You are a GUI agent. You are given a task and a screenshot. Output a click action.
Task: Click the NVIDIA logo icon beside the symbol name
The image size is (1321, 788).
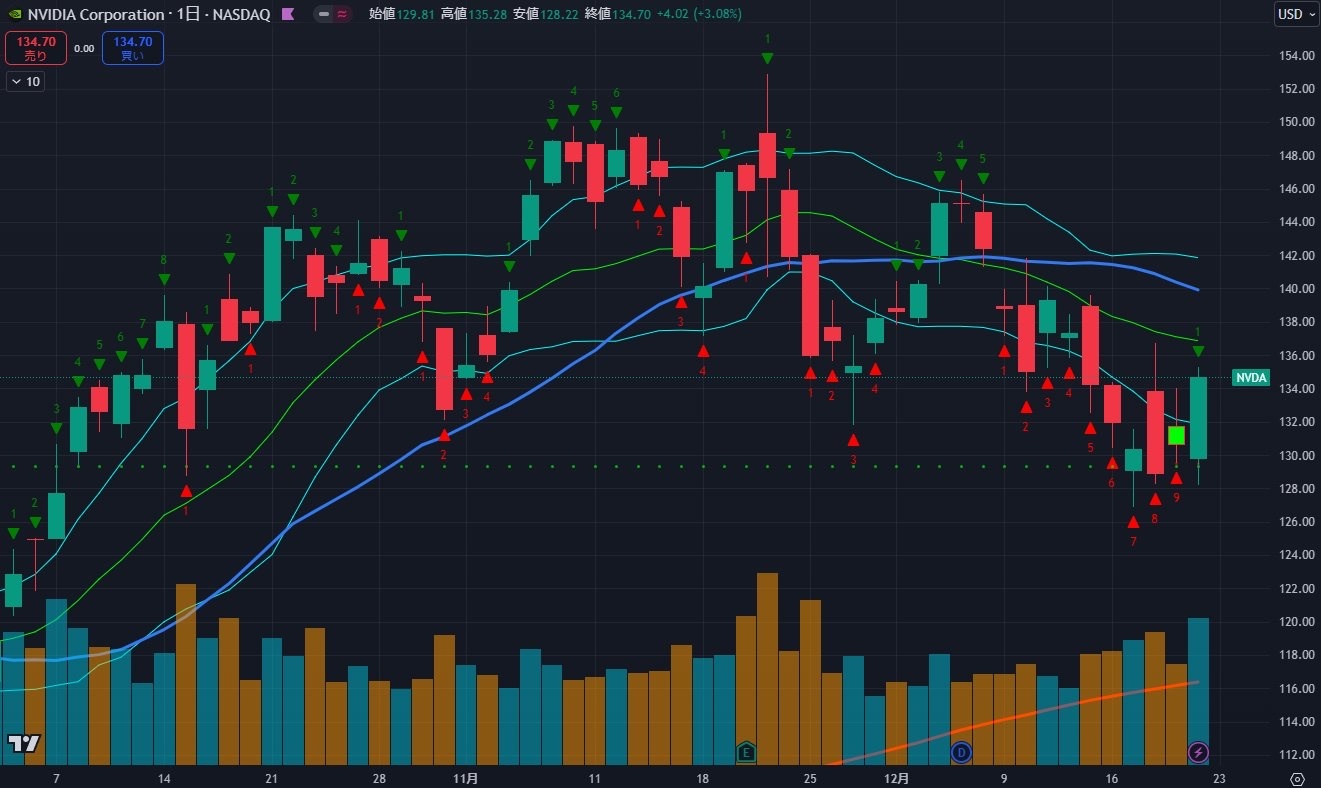pos(13,14)
